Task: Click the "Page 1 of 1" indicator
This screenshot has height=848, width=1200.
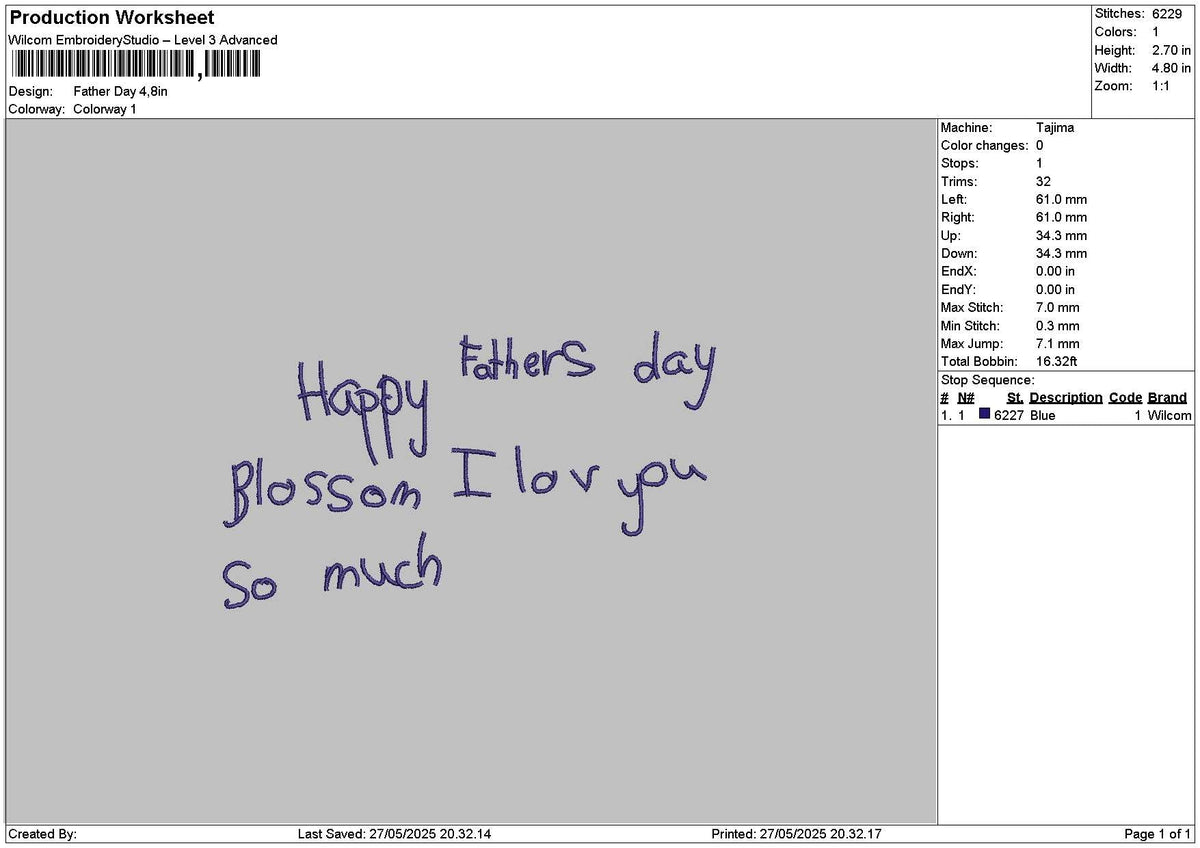Action: tap(1158, 834)
